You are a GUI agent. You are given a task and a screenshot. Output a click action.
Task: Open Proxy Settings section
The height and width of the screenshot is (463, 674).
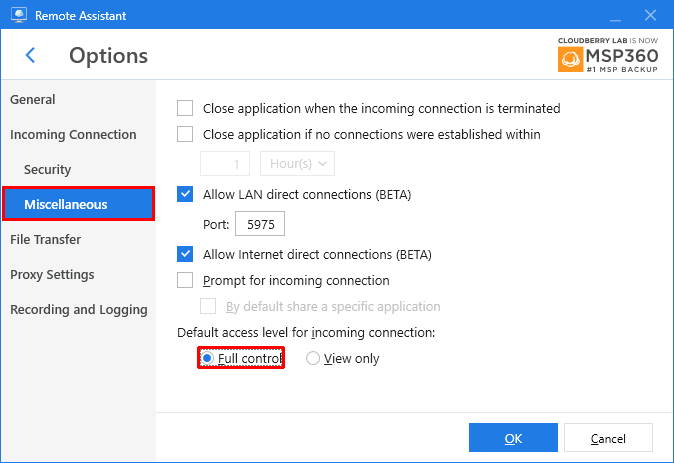click(52, 274)
